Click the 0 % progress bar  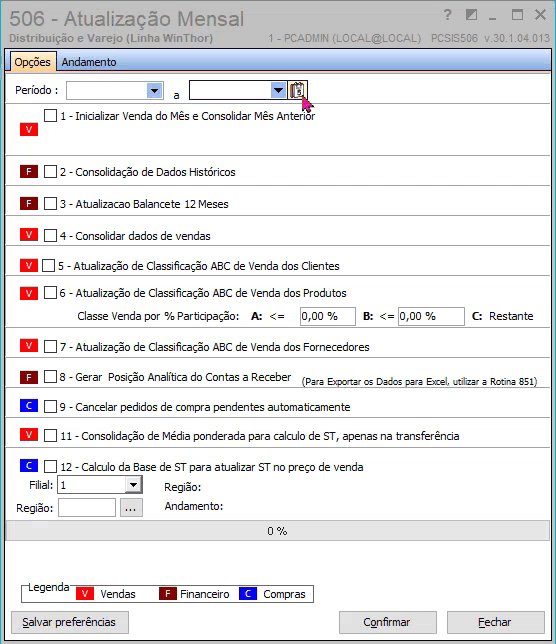pos(278,531)
